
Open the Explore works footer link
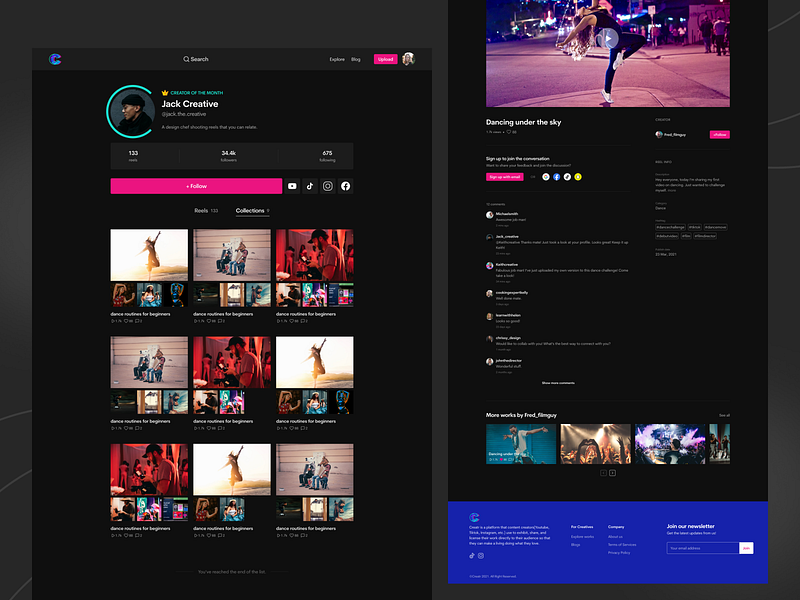[x=582, y=537]
